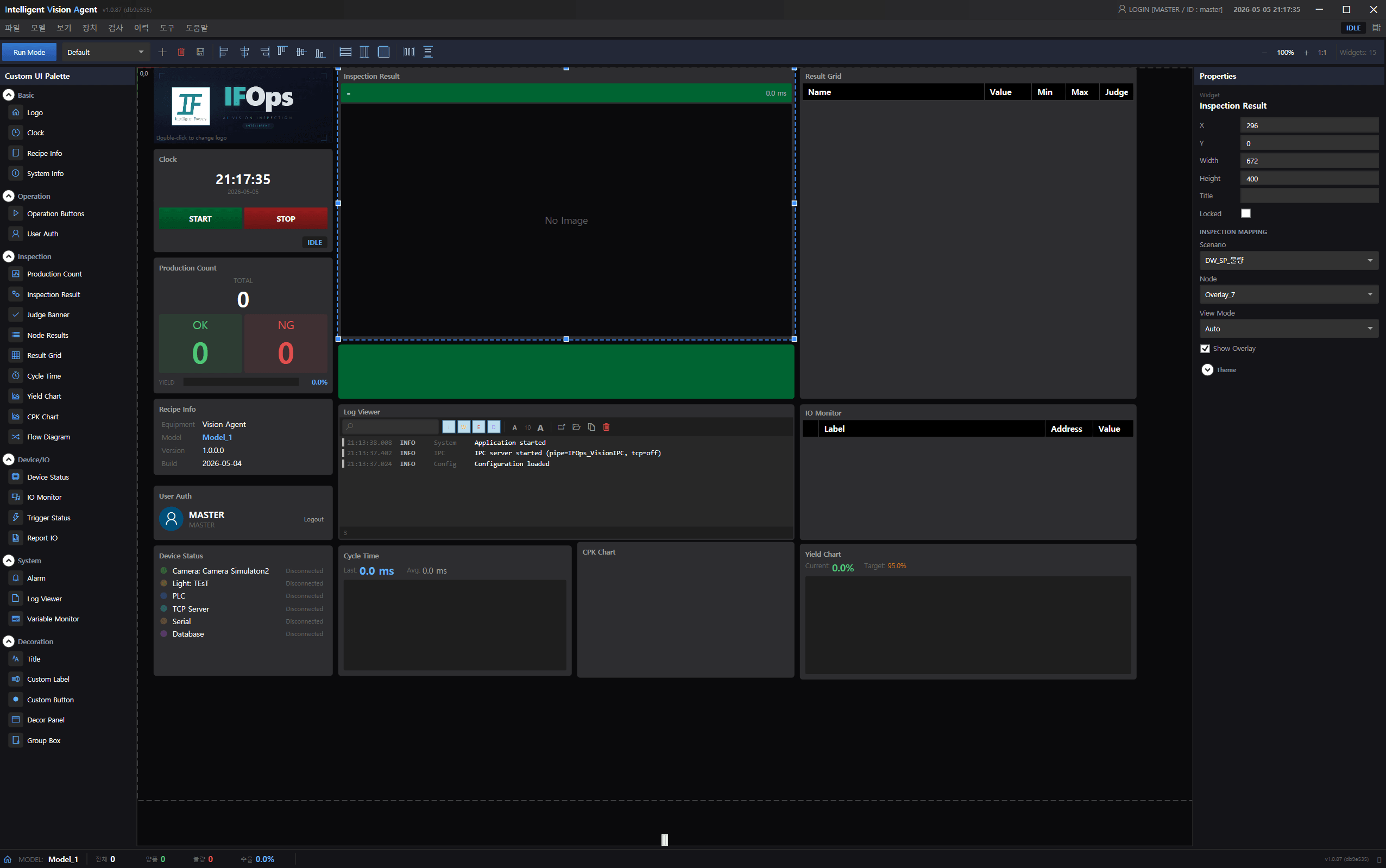
Task: Open the 도움말 menu
Action: pyautogui.click(x=196, y=28)
